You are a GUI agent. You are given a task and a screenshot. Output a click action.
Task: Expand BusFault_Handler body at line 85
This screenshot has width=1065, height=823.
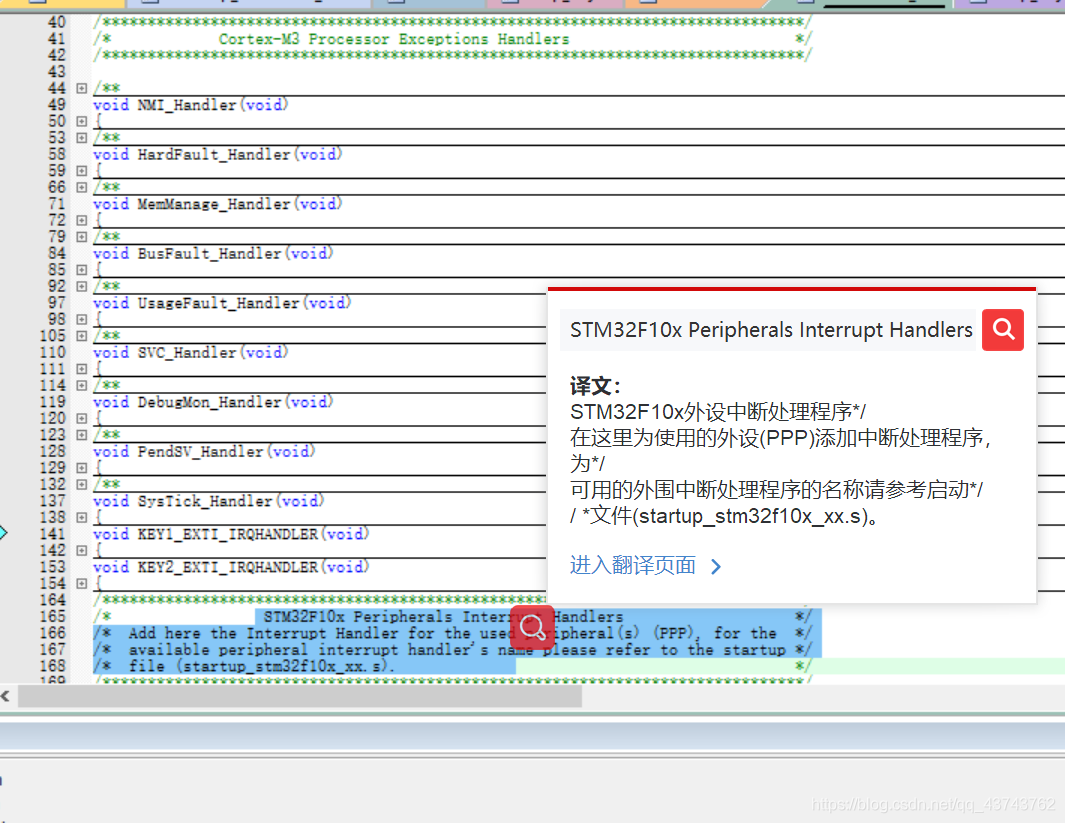click(82, 270)
